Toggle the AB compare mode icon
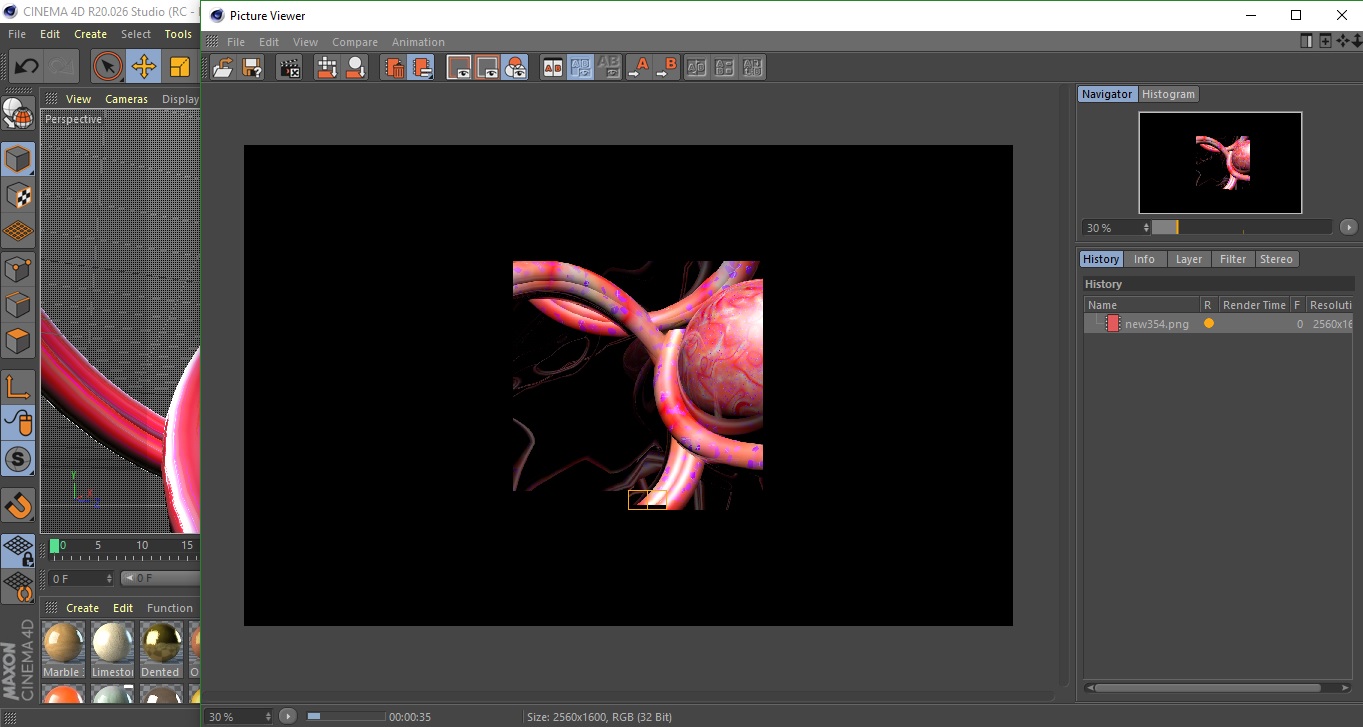The image size is (1363, 727). tap(552, 68)
